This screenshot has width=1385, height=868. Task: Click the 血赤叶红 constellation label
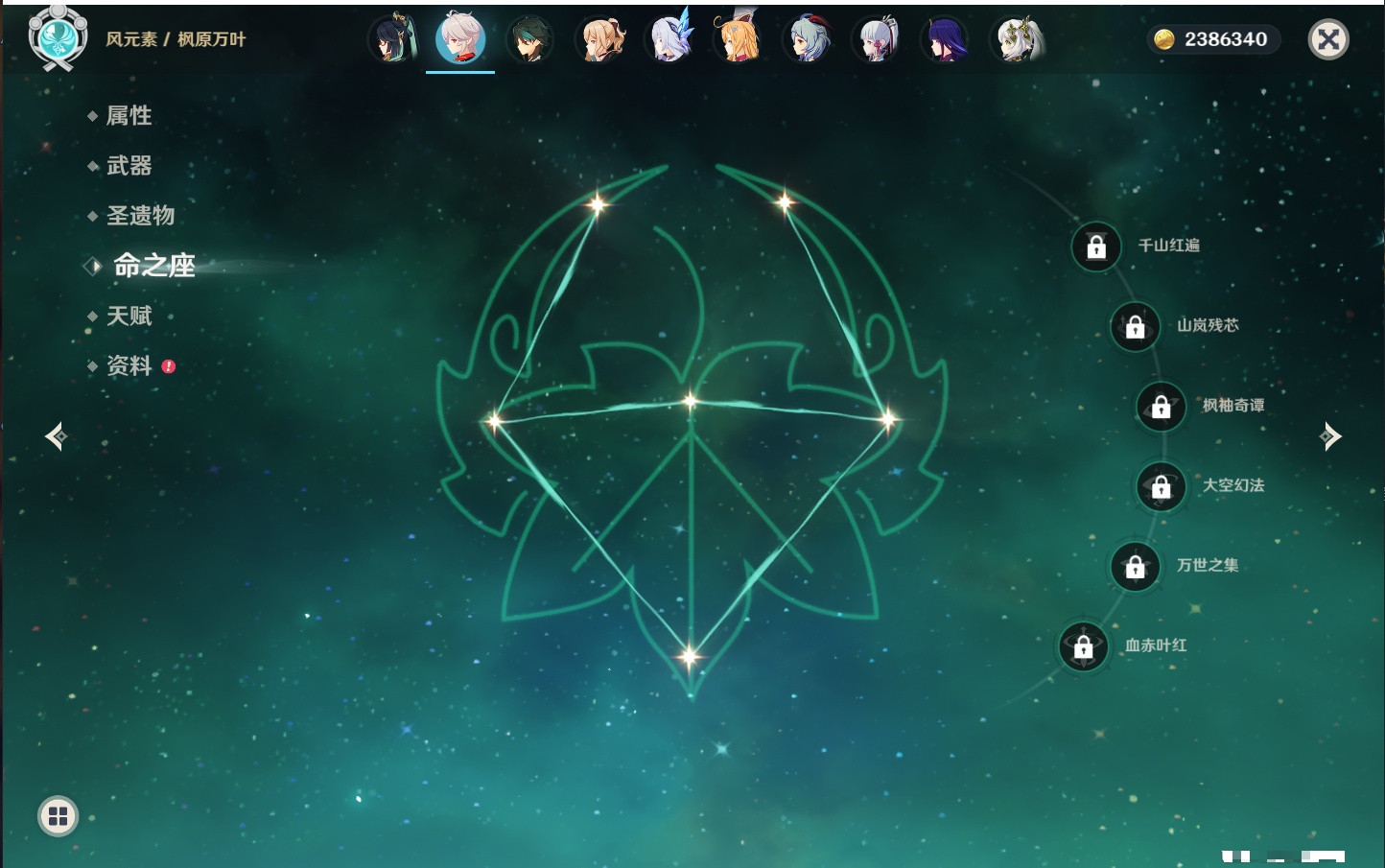coord(1156,645)
